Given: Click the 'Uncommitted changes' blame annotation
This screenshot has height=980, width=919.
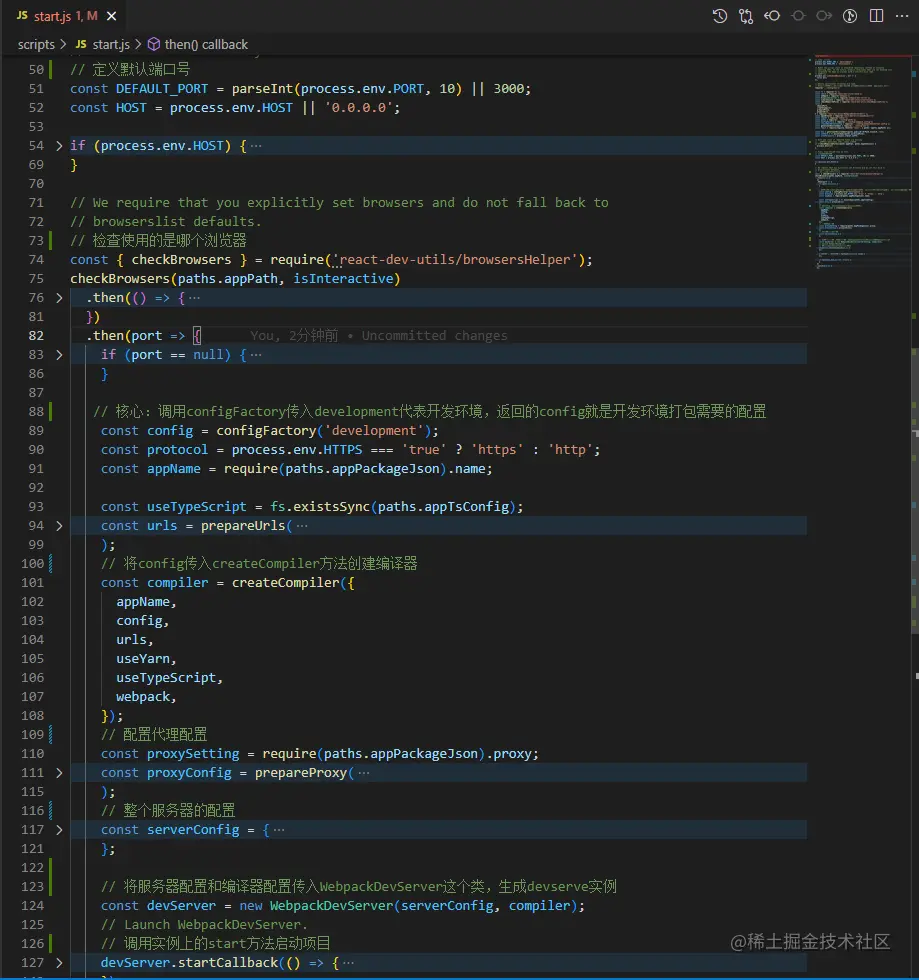Looking at the screenshot, I should pyautogui.click(x=434, y=336).
